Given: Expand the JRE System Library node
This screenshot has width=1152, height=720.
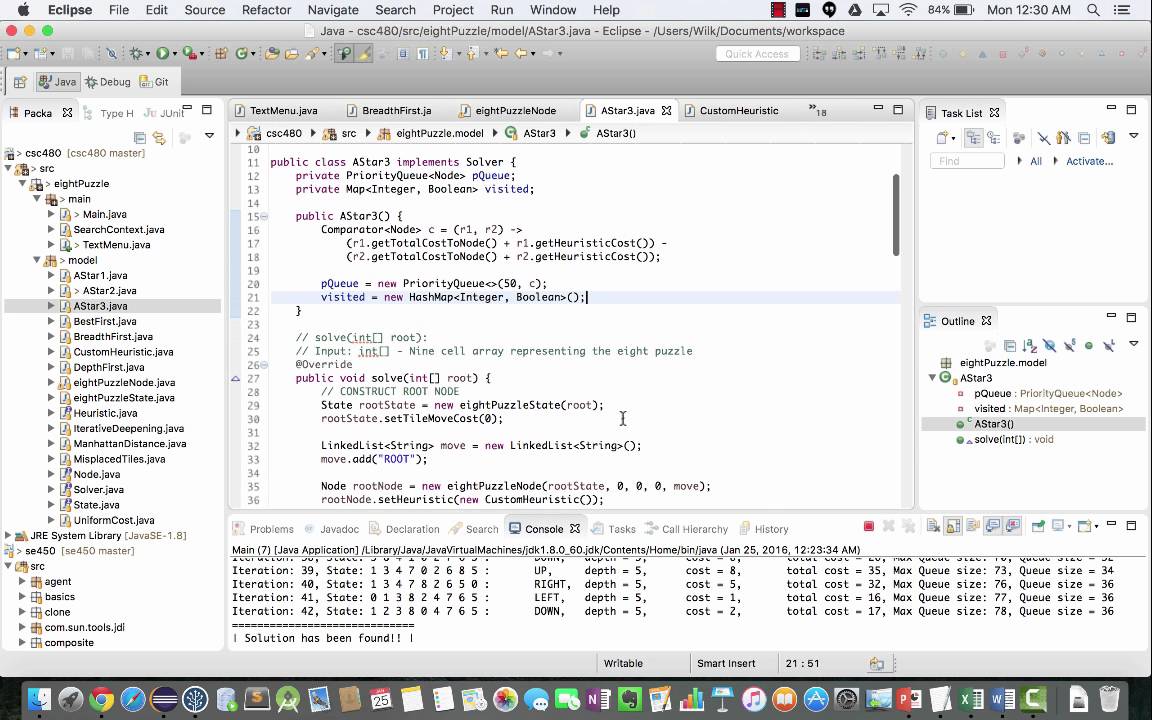Looking at the screenshot, I should click(8, 536).
